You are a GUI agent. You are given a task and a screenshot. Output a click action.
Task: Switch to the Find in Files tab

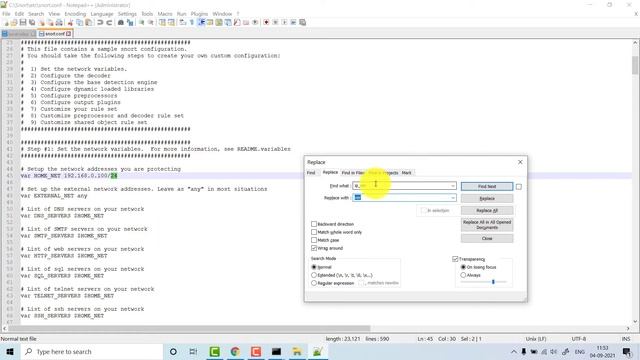[x=353, y=173]
